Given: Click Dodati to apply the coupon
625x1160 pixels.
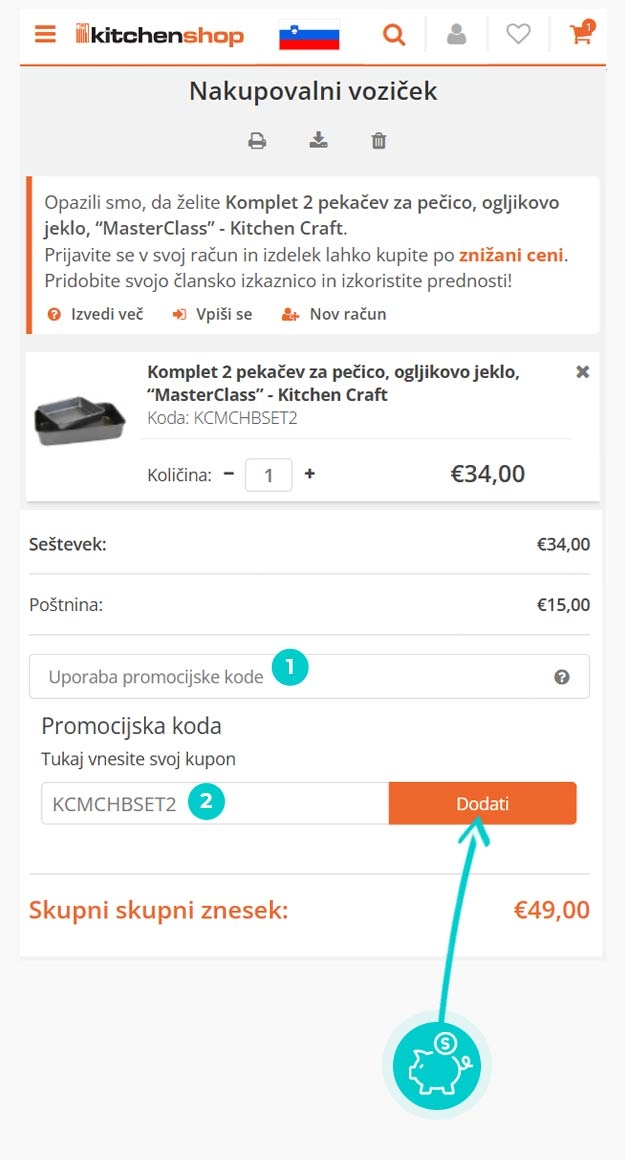Looking at the screenshot, I should point(483,802).
